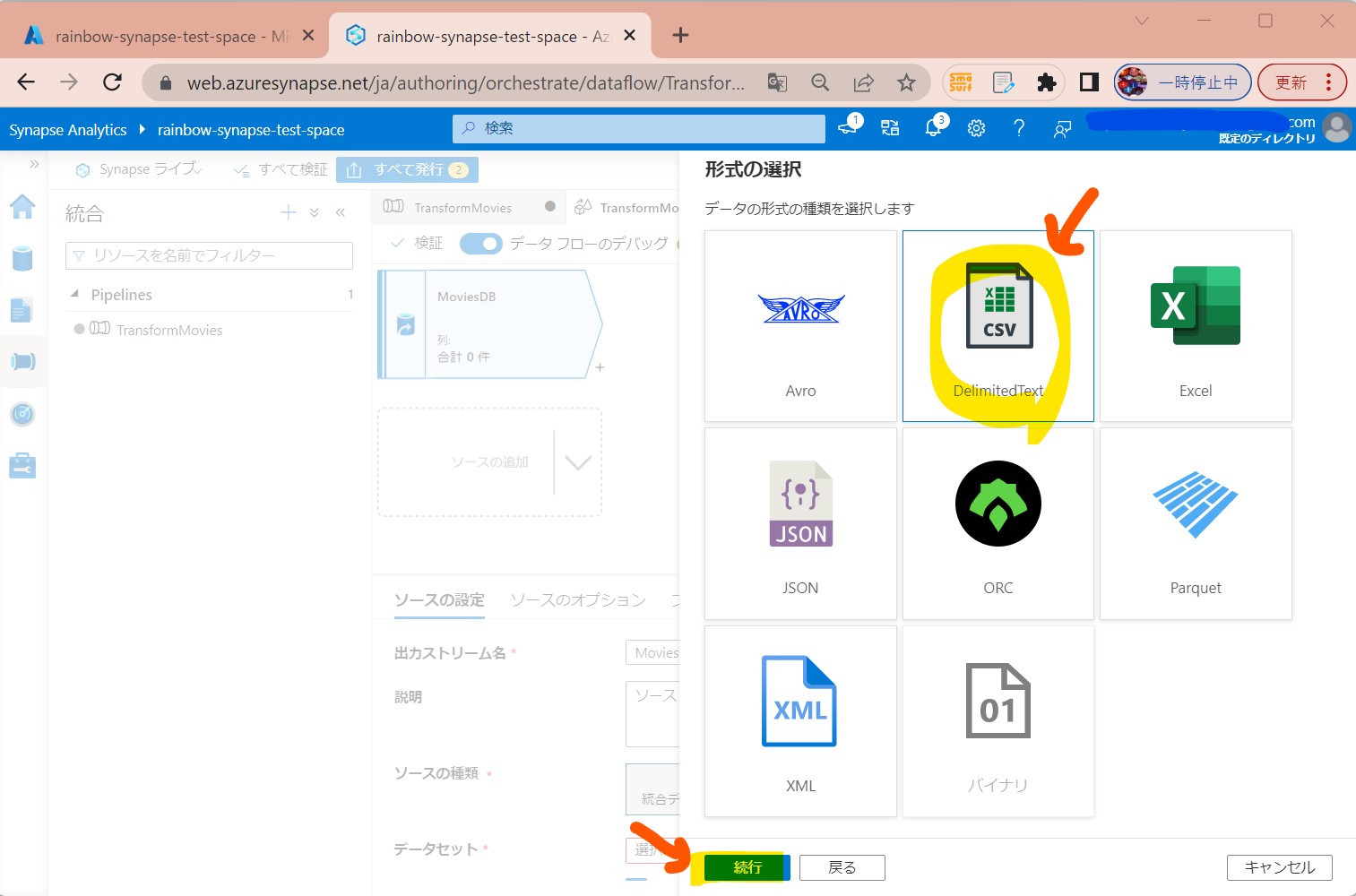Open ソースのオプション tab
Viewport: 1356px width, 896px height.
578,600
